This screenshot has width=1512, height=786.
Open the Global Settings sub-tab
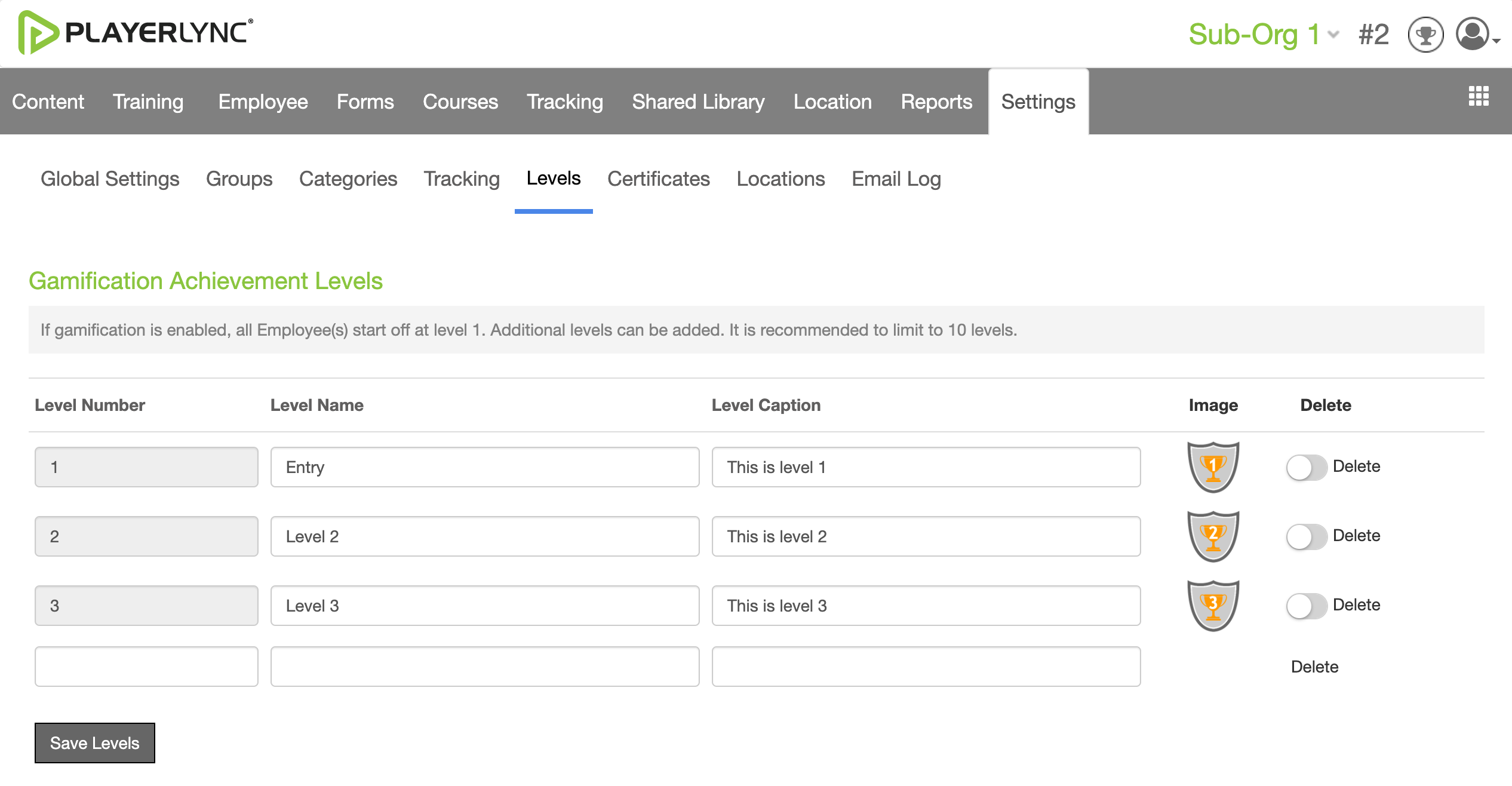pyautogui.click(x=110, y=179)
